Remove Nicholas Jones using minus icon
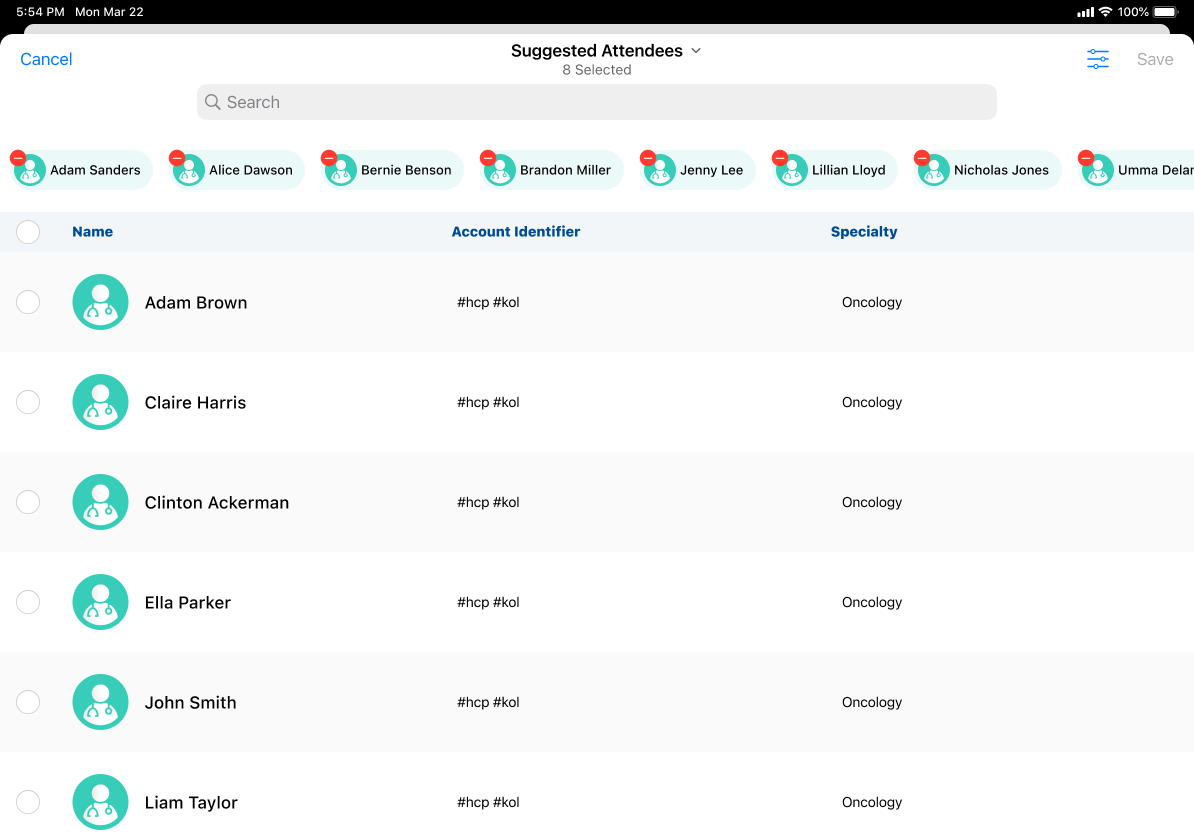1194x834 pixels. pyautogui.click(x=922, y=158)
